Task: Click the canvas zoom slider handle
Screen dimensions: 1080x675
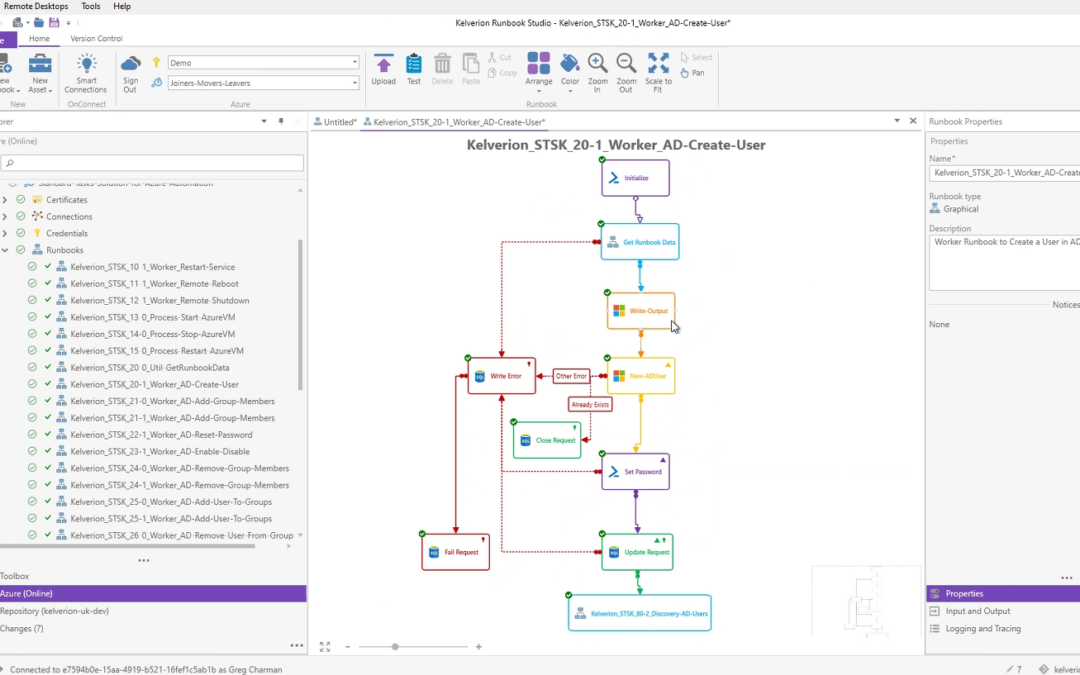Action: [x=395, y=647]
